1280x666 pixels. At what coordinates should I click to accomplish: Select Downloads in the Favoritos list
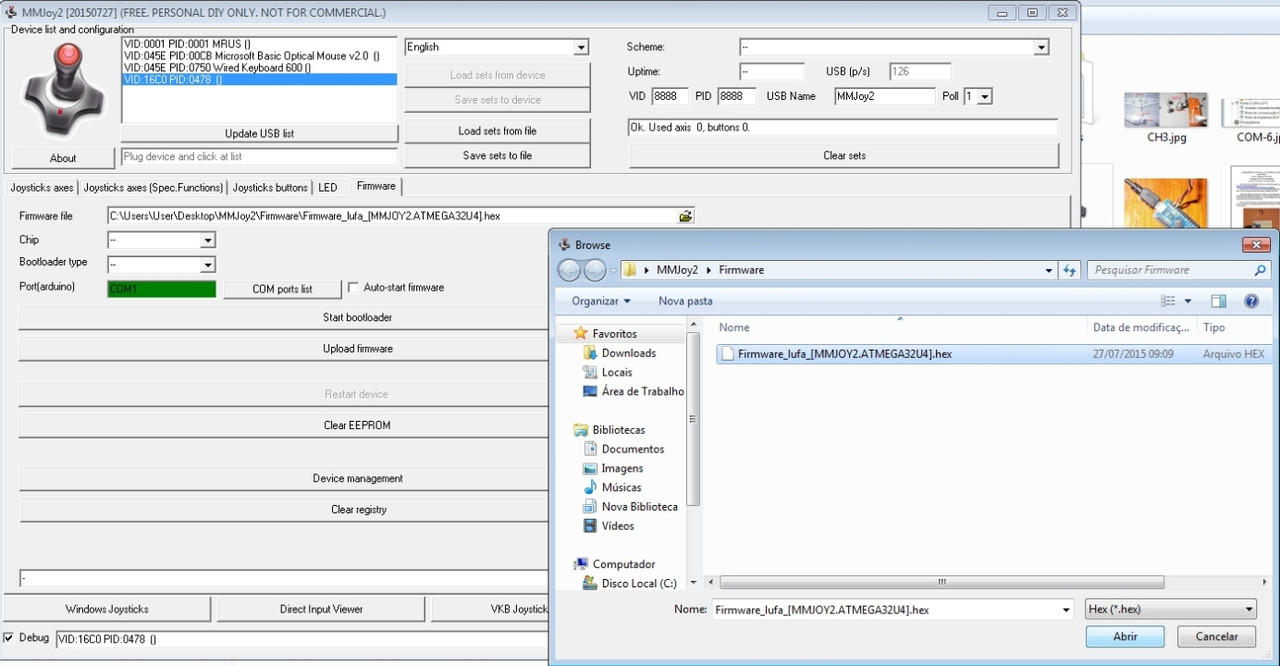628,353
